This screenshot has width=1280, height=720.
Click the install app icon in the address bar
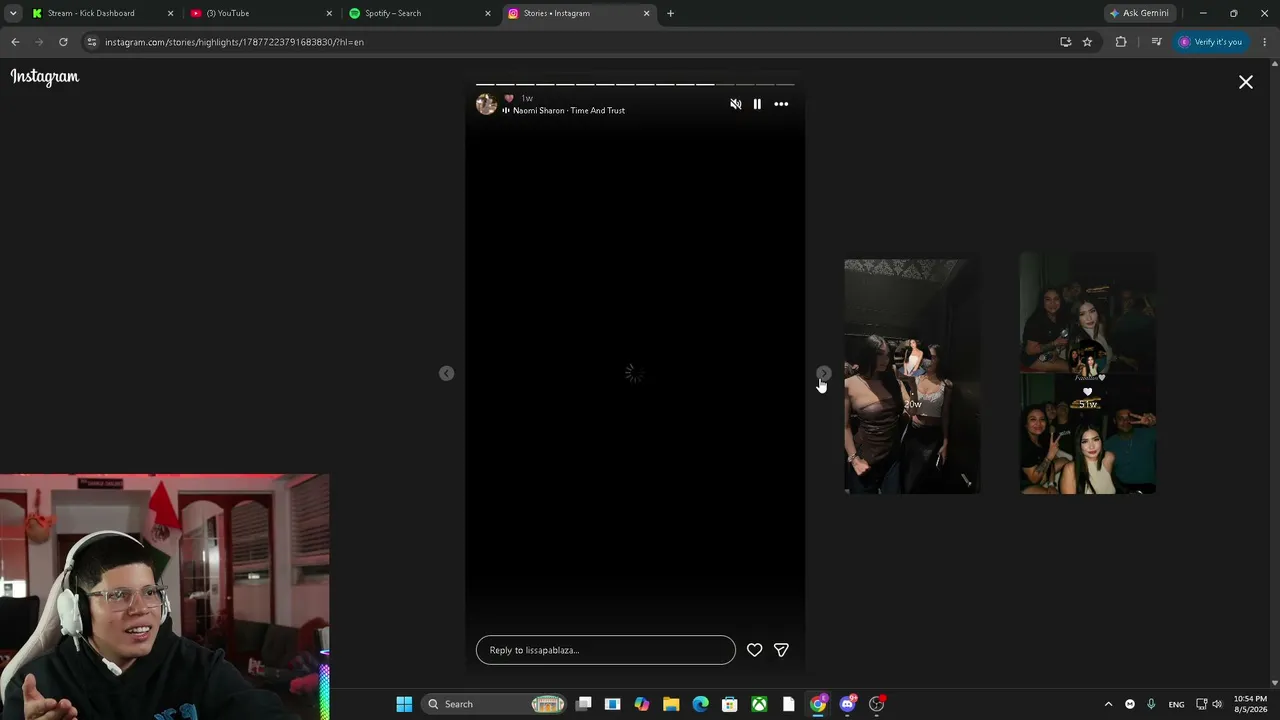coord(1065,42)
